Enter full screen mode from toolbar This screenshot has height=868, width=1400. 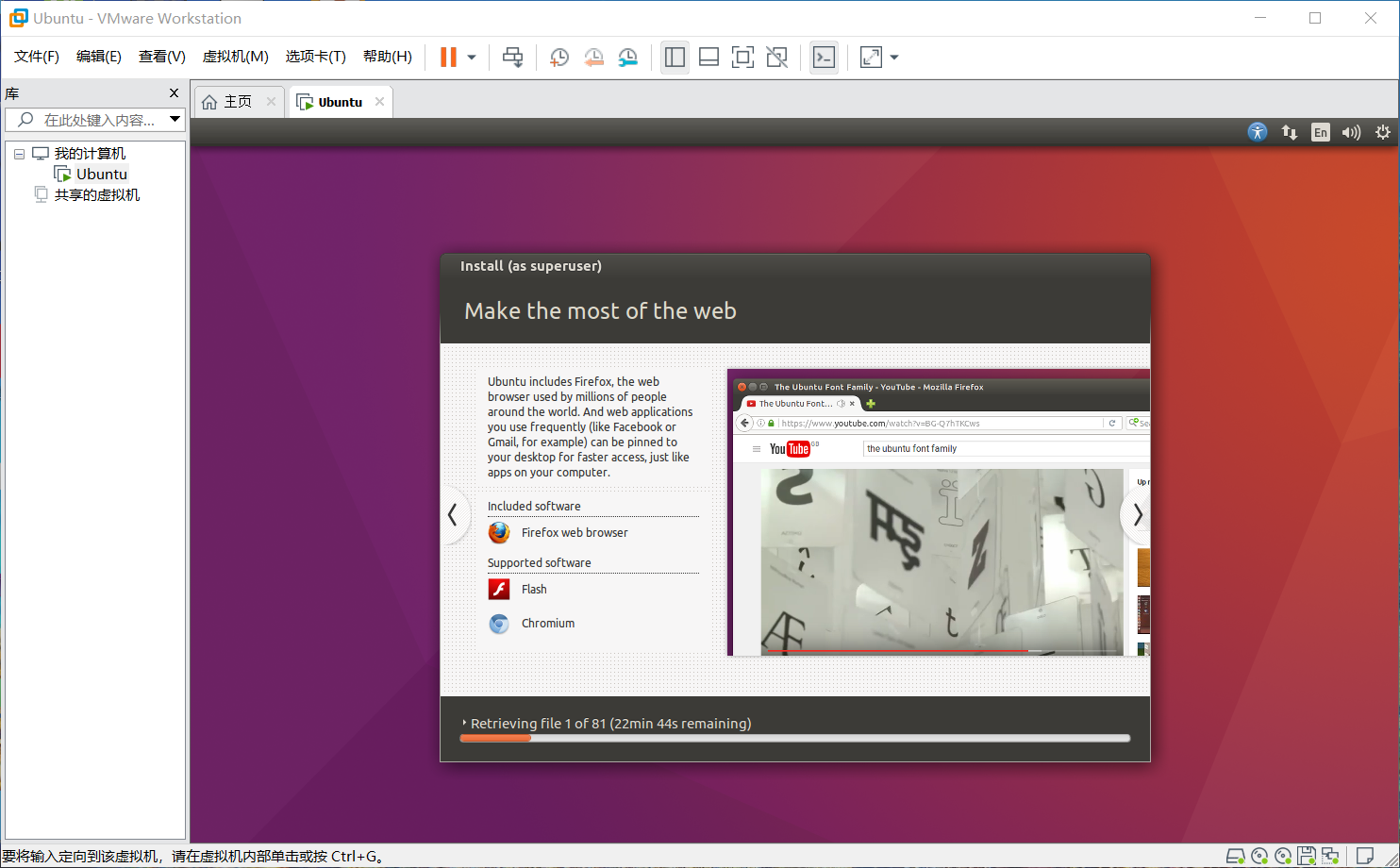[x=742, y=58]
